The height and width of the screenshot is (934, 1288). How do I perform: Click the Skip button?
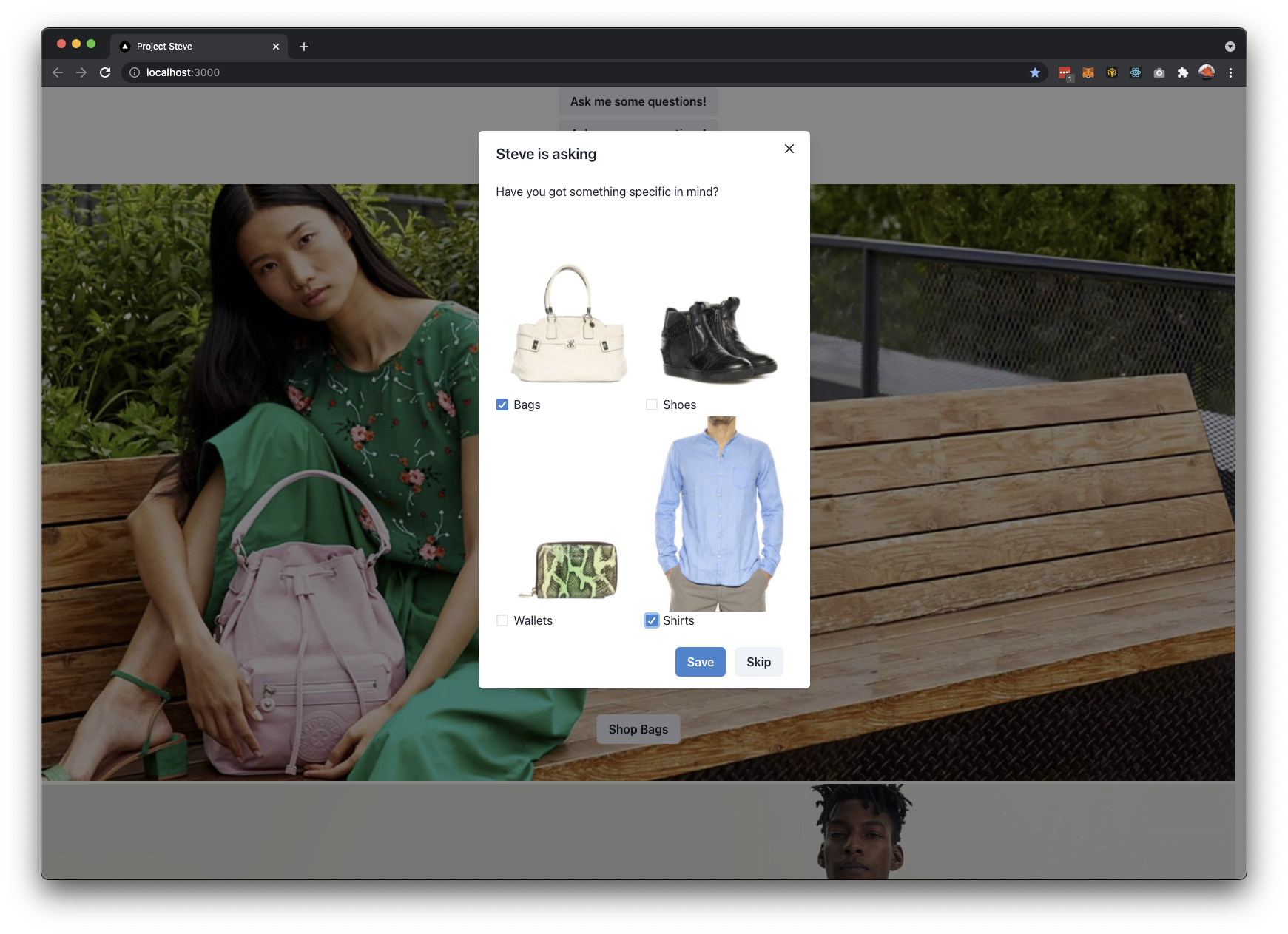[x=759, y=662]
